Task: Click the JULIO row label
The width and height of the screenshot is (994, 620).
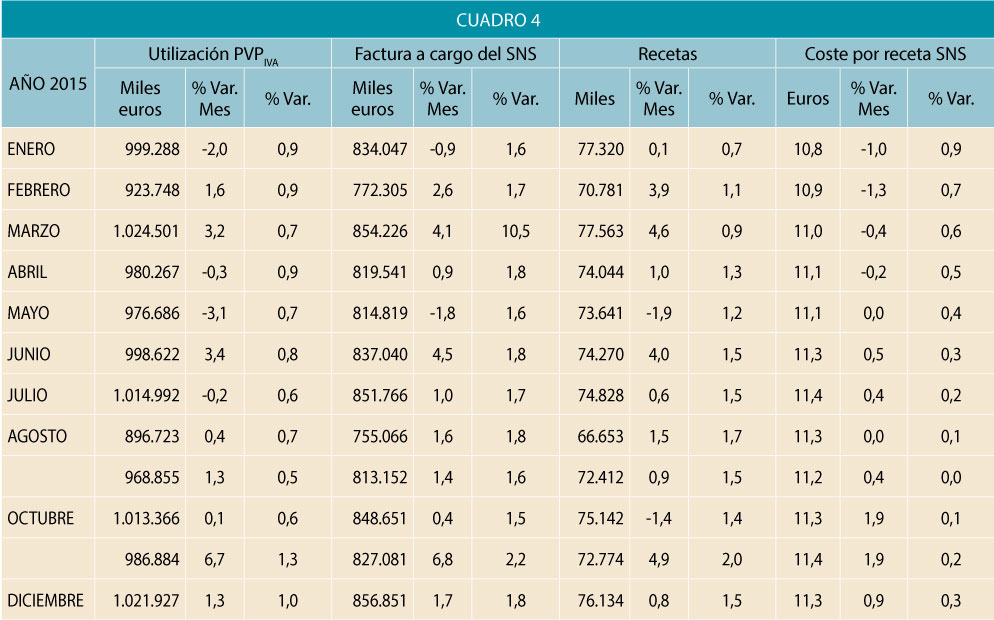Action: (x=27, y=395)
